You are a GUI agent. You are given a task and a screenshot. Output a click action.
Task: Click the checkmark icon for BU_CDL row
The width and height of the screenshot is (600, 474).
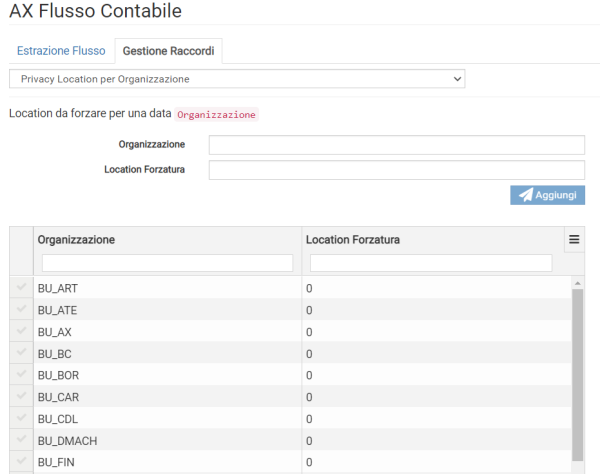click(21, 418)
